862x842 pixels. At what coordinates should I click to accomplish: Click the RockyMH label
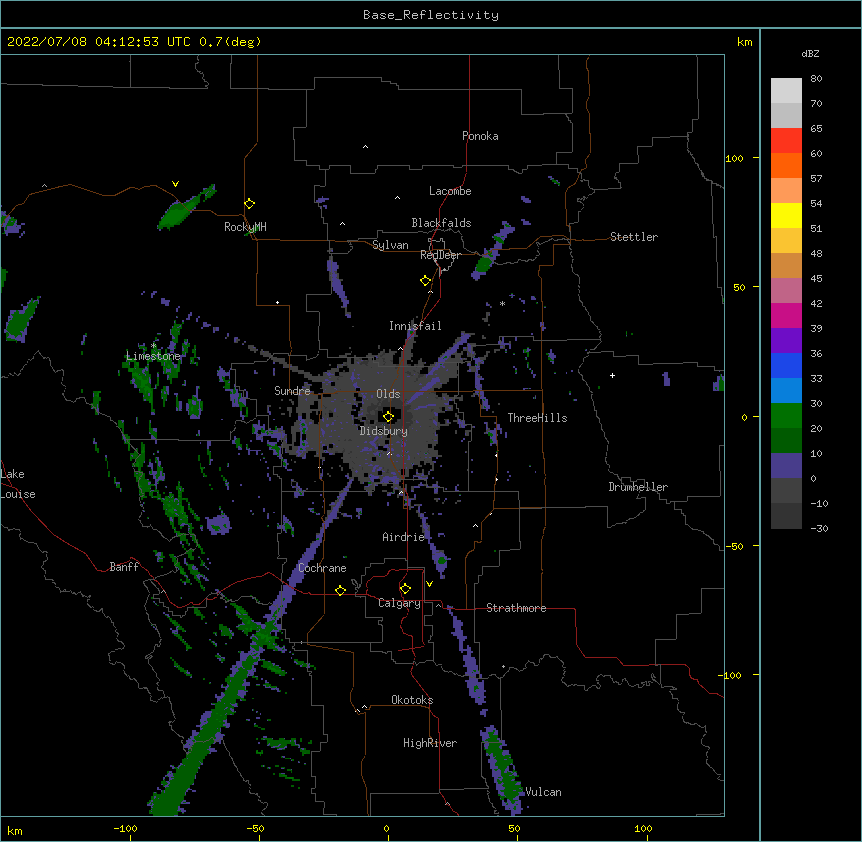click(x=245, y=227)
